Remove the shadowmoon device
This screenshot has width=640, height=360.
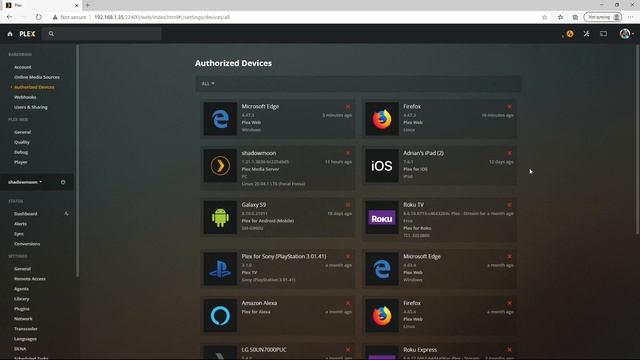pos(348,153)
